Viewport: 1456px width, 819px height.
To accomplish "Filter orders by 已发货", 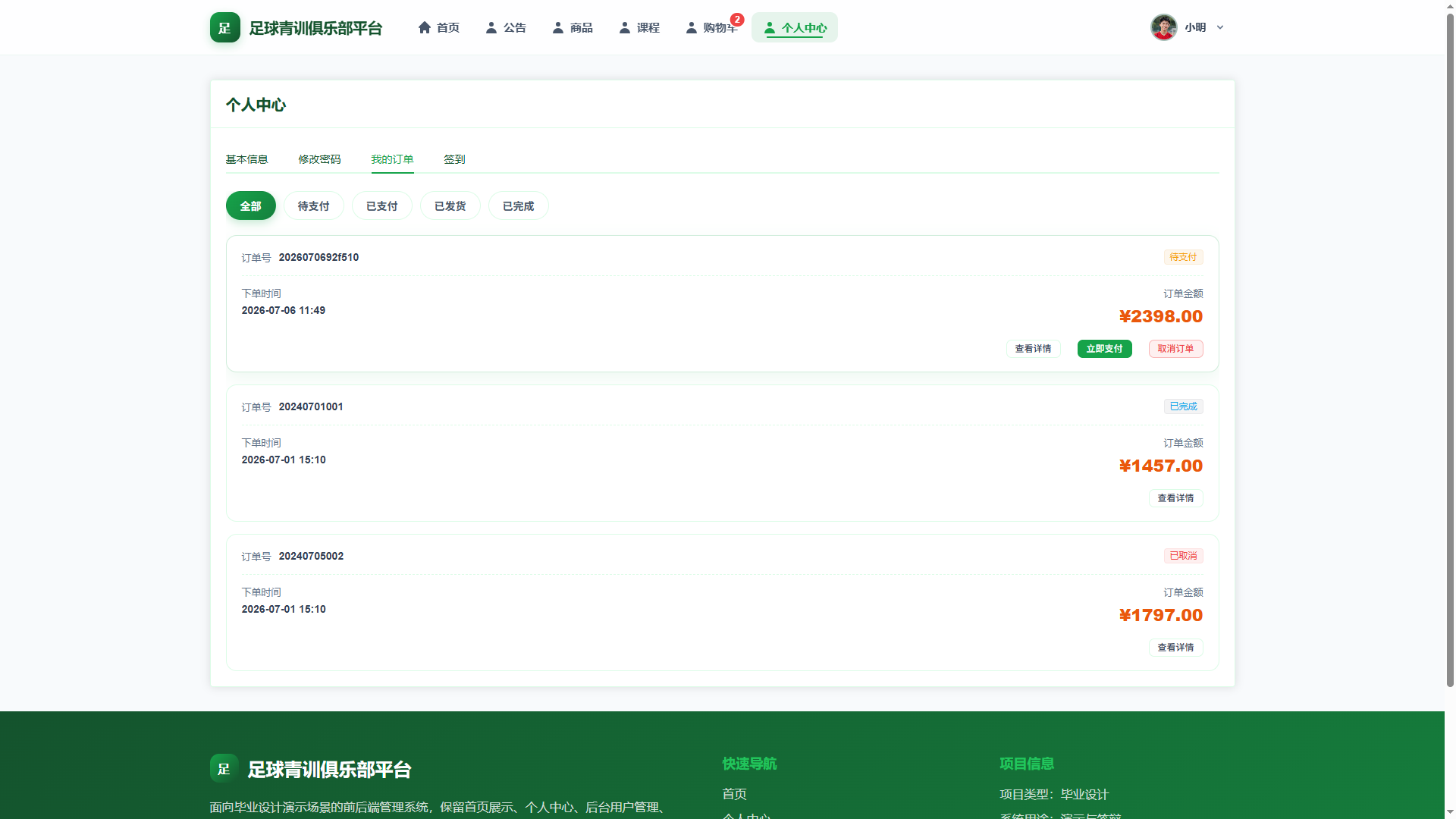I will coord(450,206).
